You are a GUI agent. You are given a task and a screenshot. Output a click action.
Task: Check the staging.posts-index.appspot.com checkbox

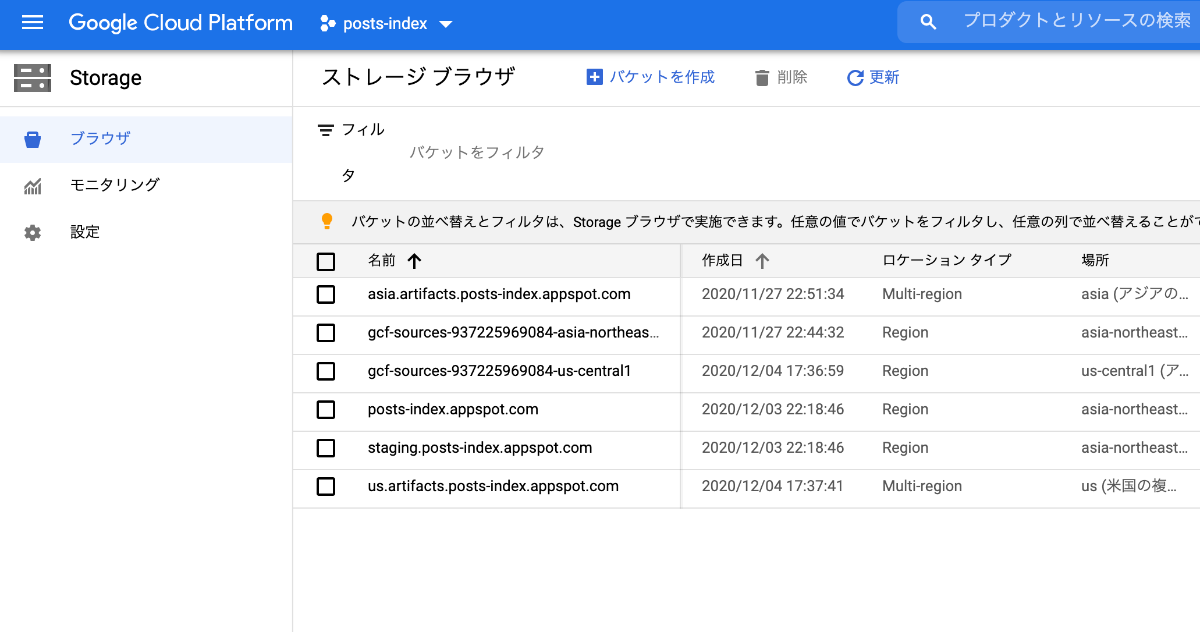coord(326,448)
